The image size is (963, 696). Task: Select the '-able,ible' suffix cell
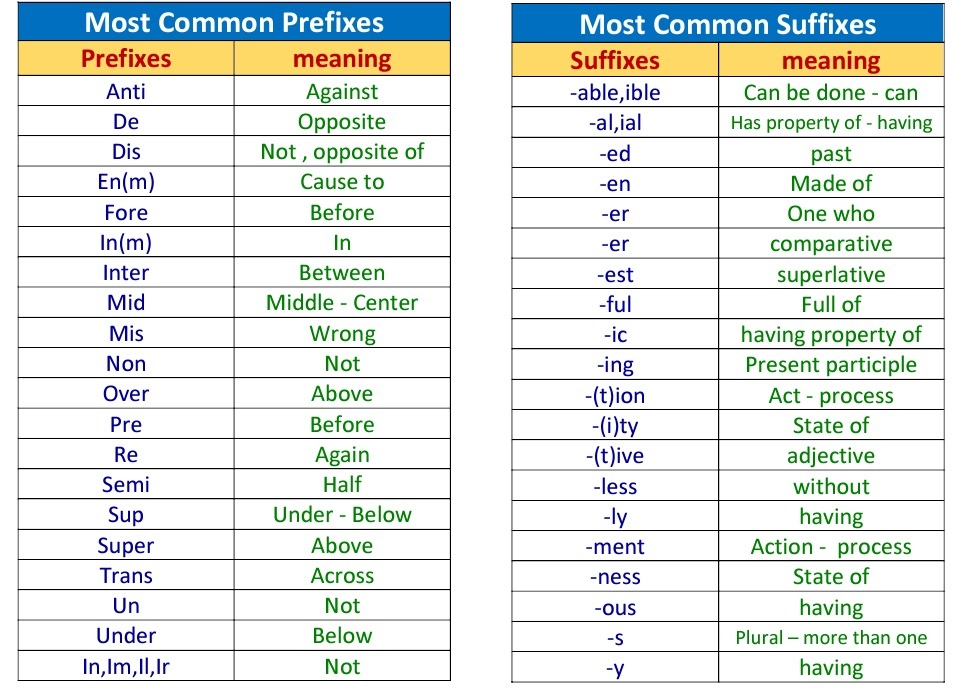615,92
